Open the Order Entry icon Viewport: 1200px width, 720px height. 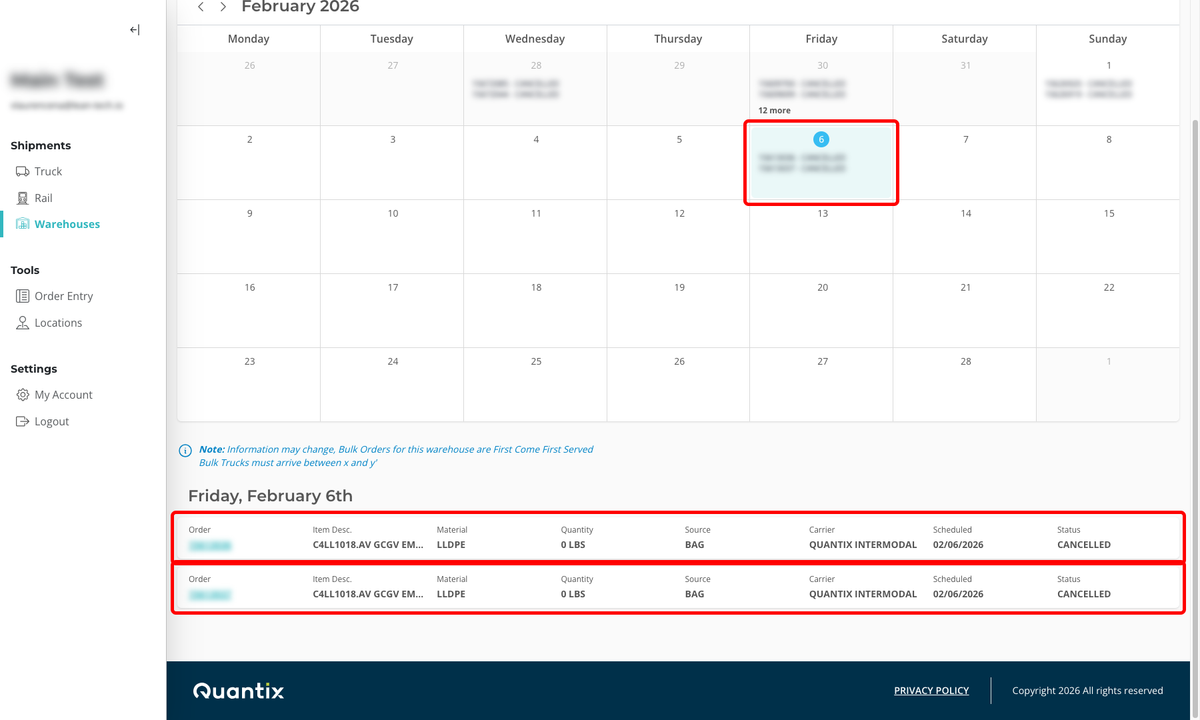(x=22, y=296)
